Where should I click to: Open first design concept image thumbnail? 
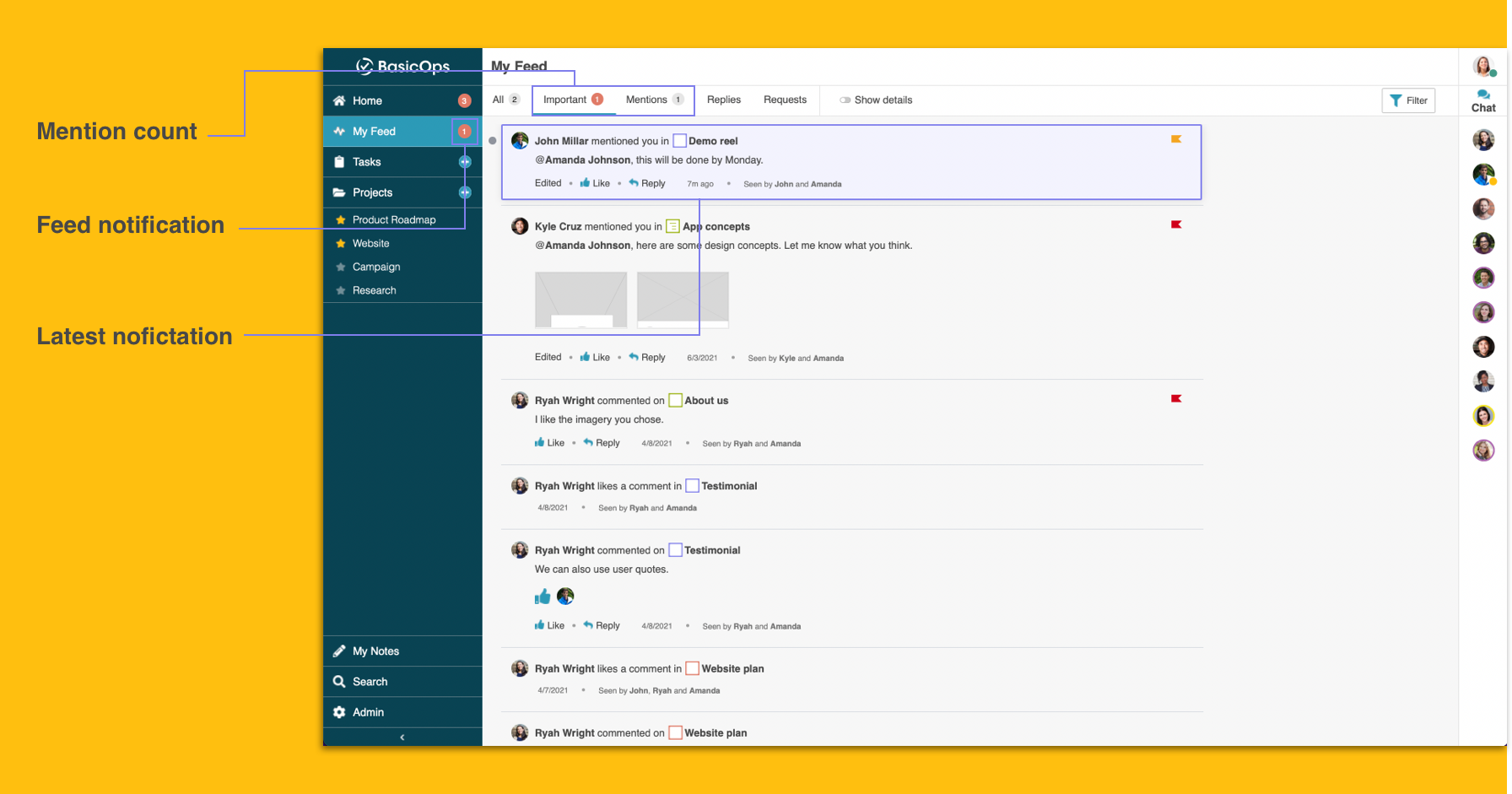tap(580, 300)
